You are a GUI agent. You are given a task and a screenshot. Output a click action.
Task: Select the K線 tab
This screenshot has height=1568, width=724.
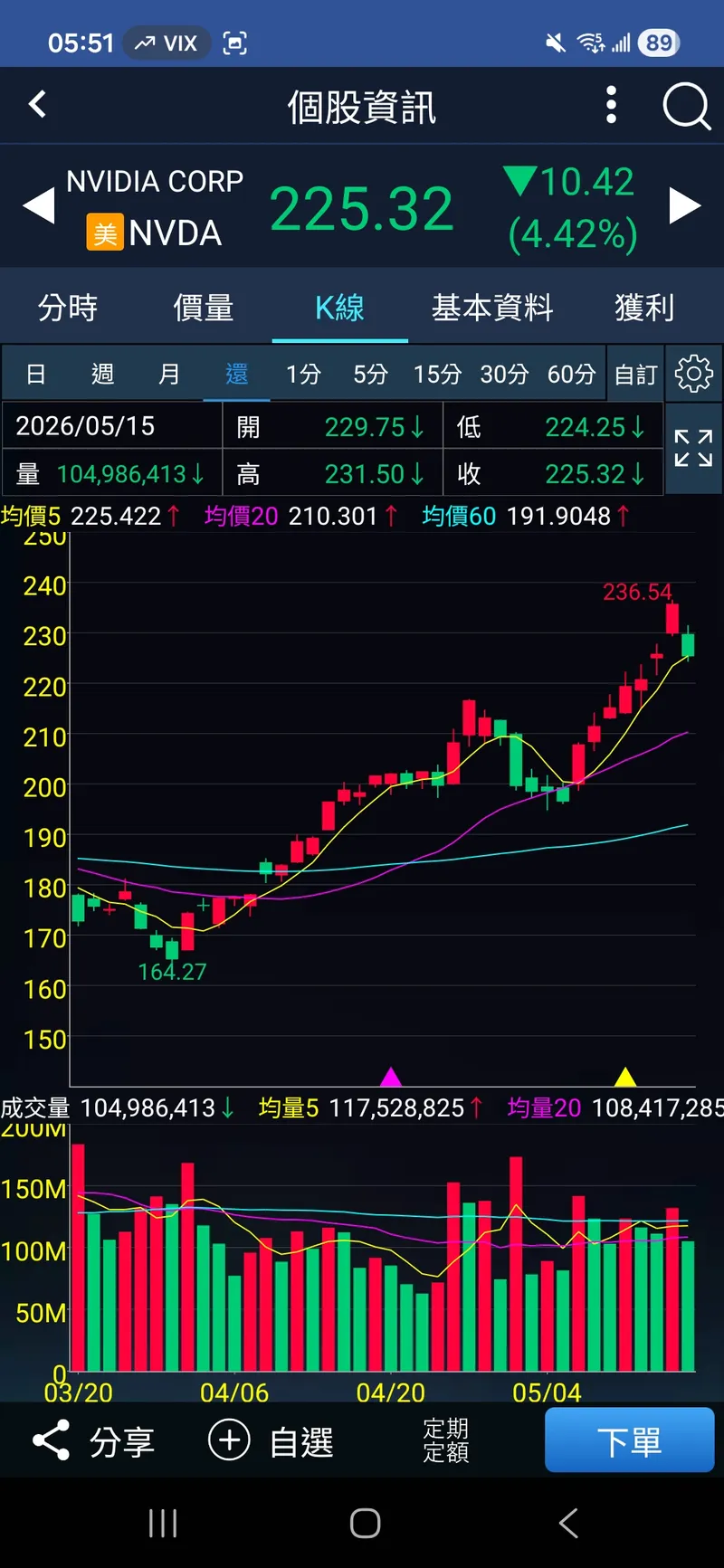click(x=339, y=308)
